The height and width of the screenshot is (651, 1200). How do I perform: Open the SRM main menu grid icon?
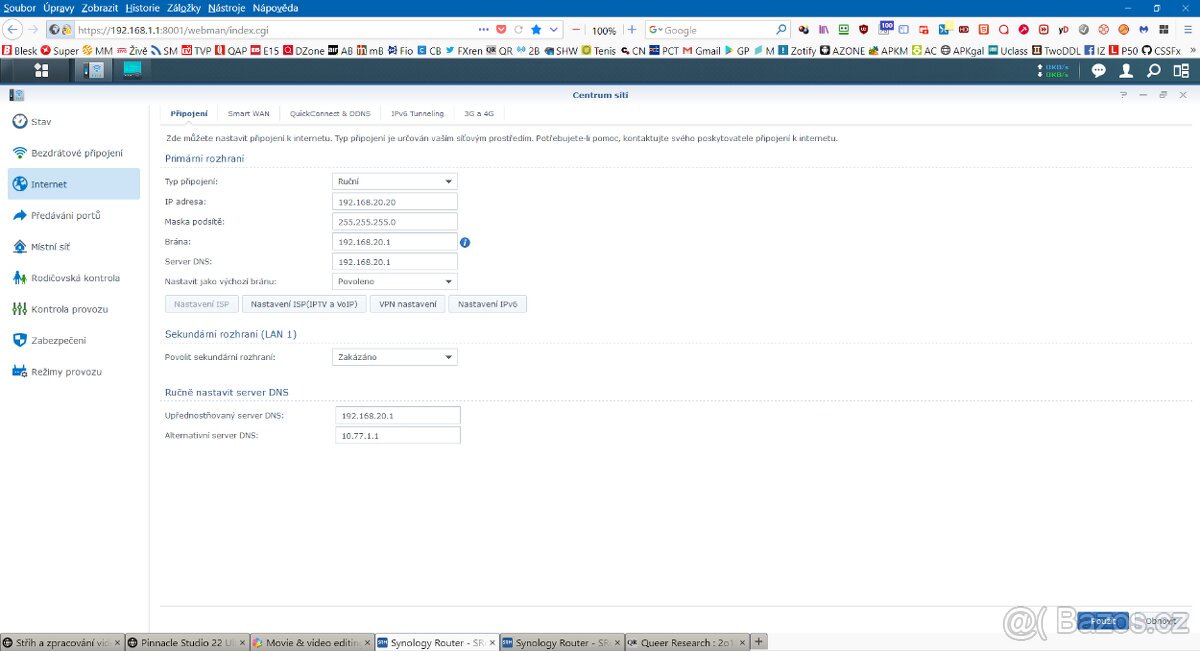click(x=40, y=70)
